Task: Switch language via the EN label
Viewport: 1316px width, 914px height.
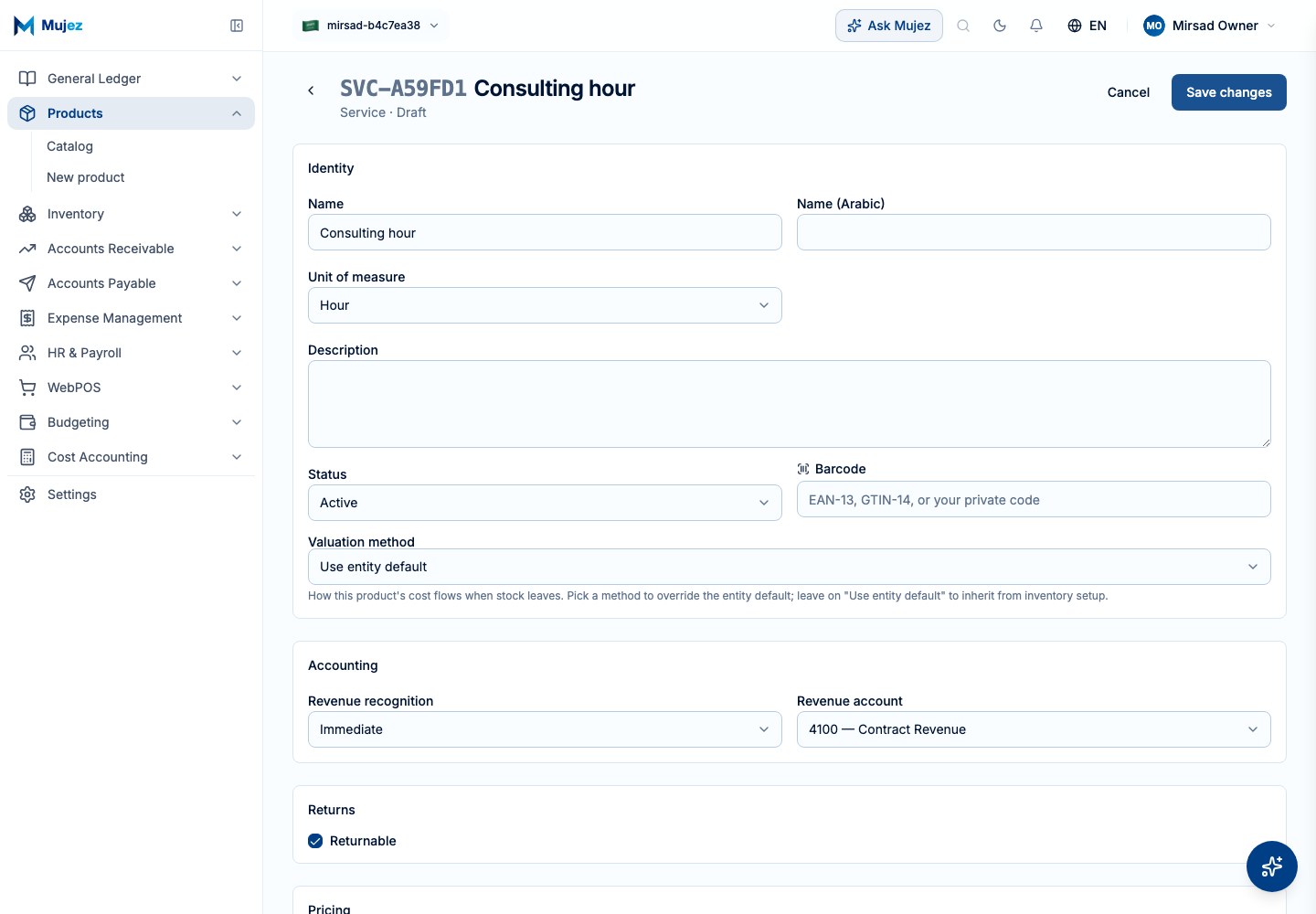Action: pyautogui.click(x=1098, y=26)
